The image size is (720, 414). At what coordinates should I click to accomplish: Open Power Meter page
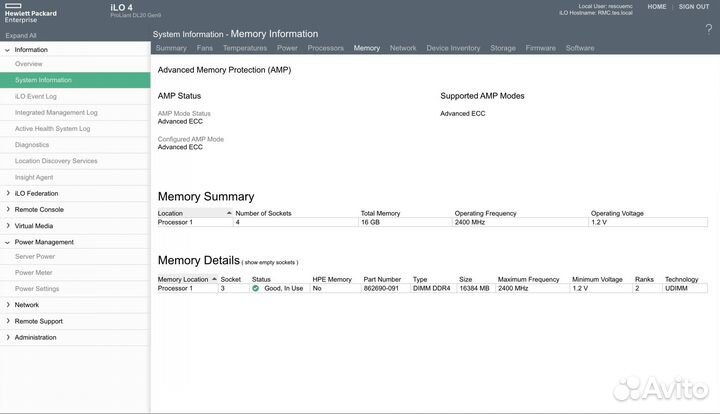click(34, 273)
